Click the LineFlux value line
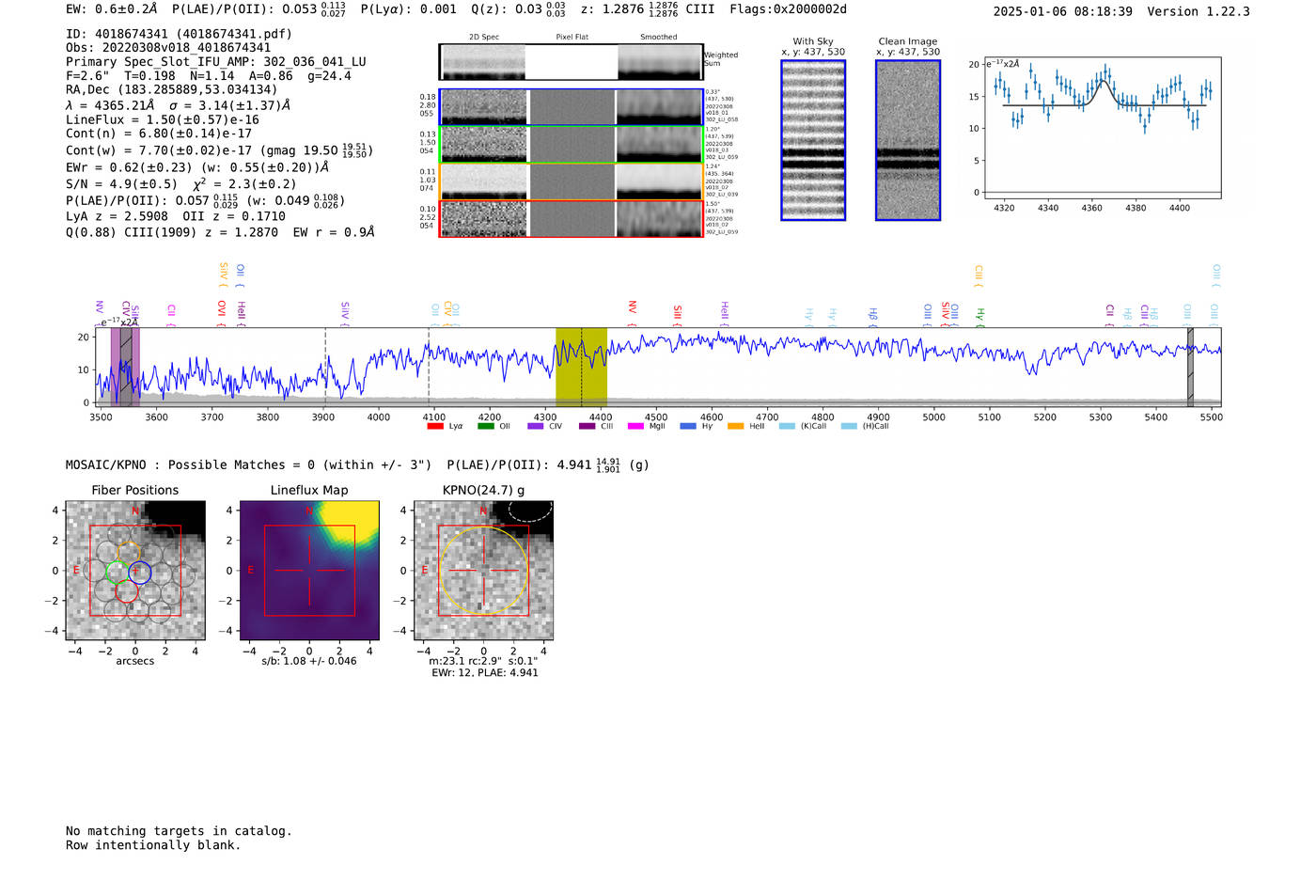 click(x=163, y=120)
